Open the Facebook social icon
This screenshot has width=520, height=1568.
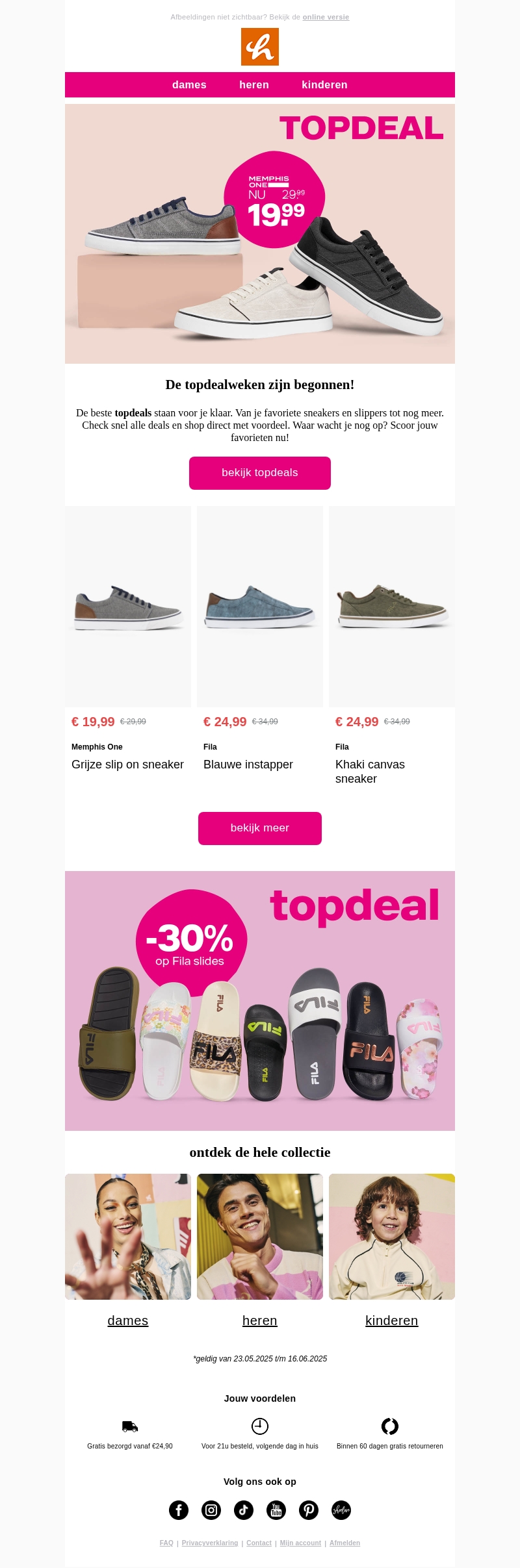tap(179, 1510)
